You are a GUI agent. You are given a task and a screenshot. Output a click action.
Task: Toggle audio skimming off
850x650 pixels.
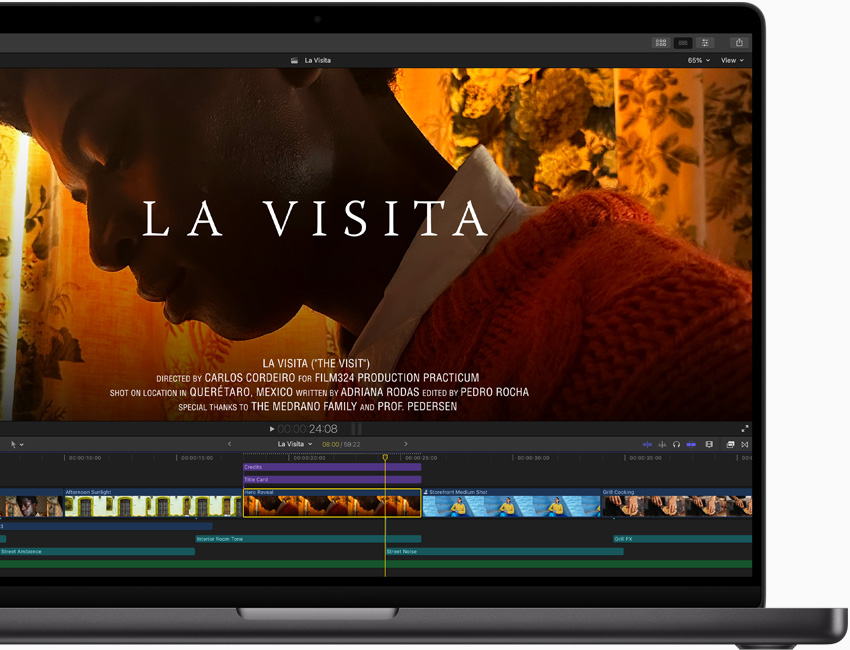[x=662, y=444]
